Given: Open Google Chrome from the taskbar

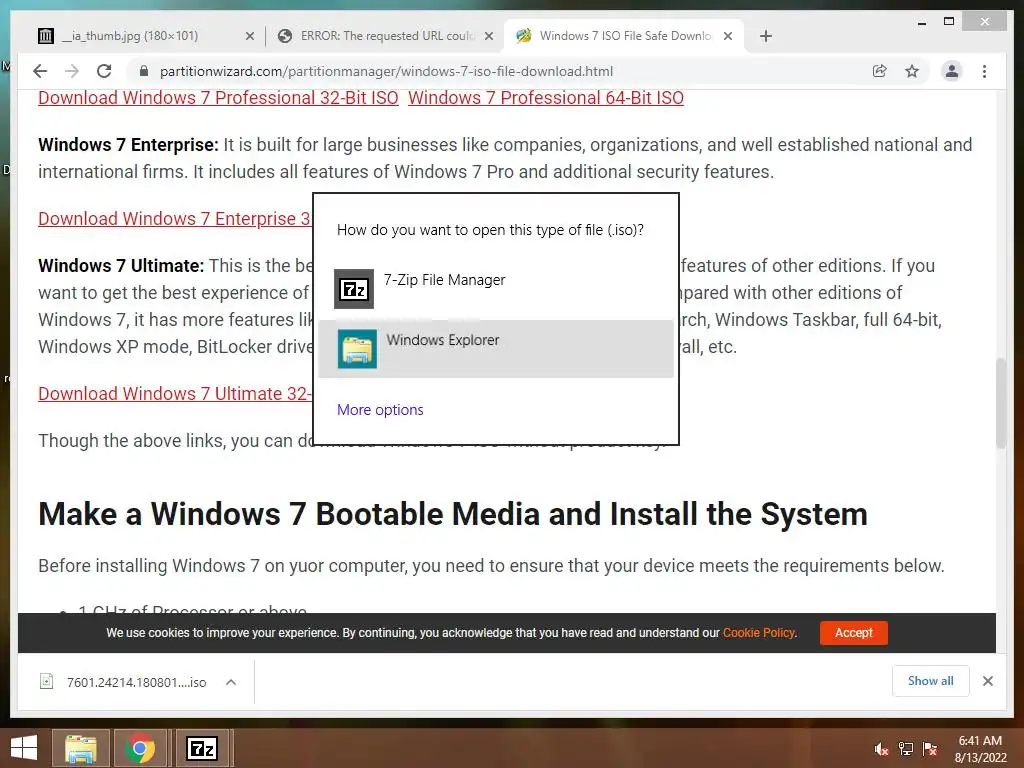Looking at the screenshot, I should point(140,748).
